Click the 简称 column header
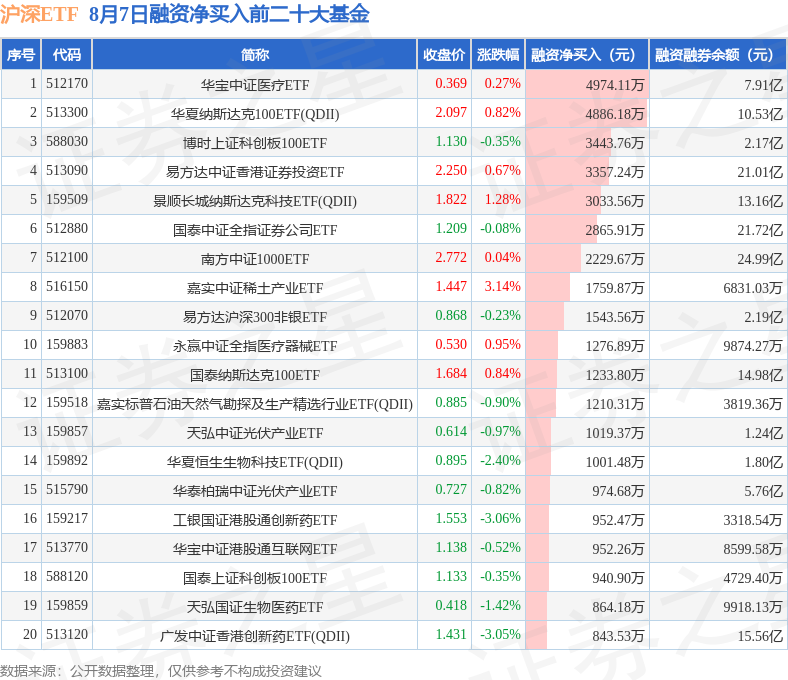The width and height of the screenshot is (788, 680). pyautogui.click(x=255, y=54)
